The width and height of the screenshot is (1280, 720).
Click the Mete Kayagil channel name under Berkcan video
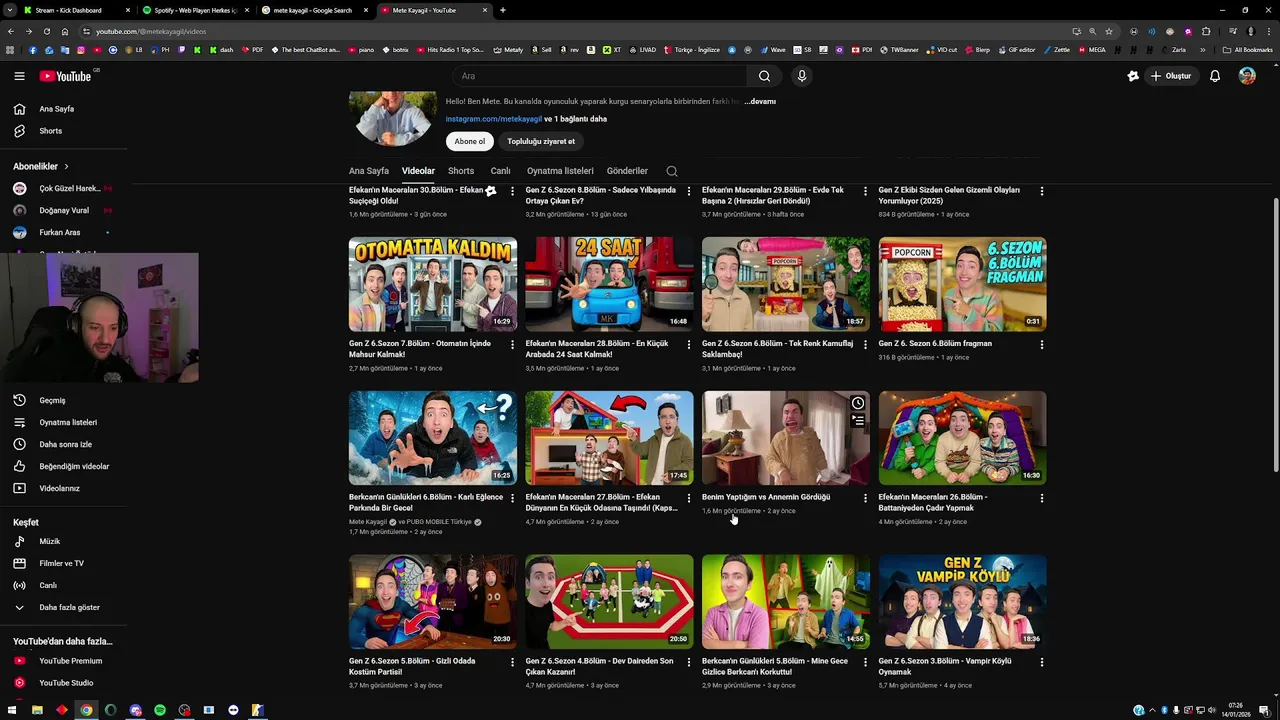click(368, 522)
